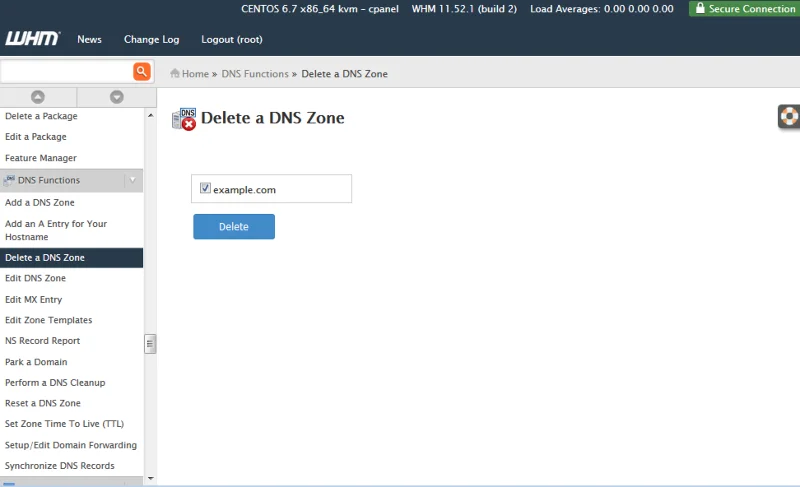Image resolution: width=800 pixels, height=487 pixels.
Task: Open Synchronize DNS Records
Action: coord(60,466)
